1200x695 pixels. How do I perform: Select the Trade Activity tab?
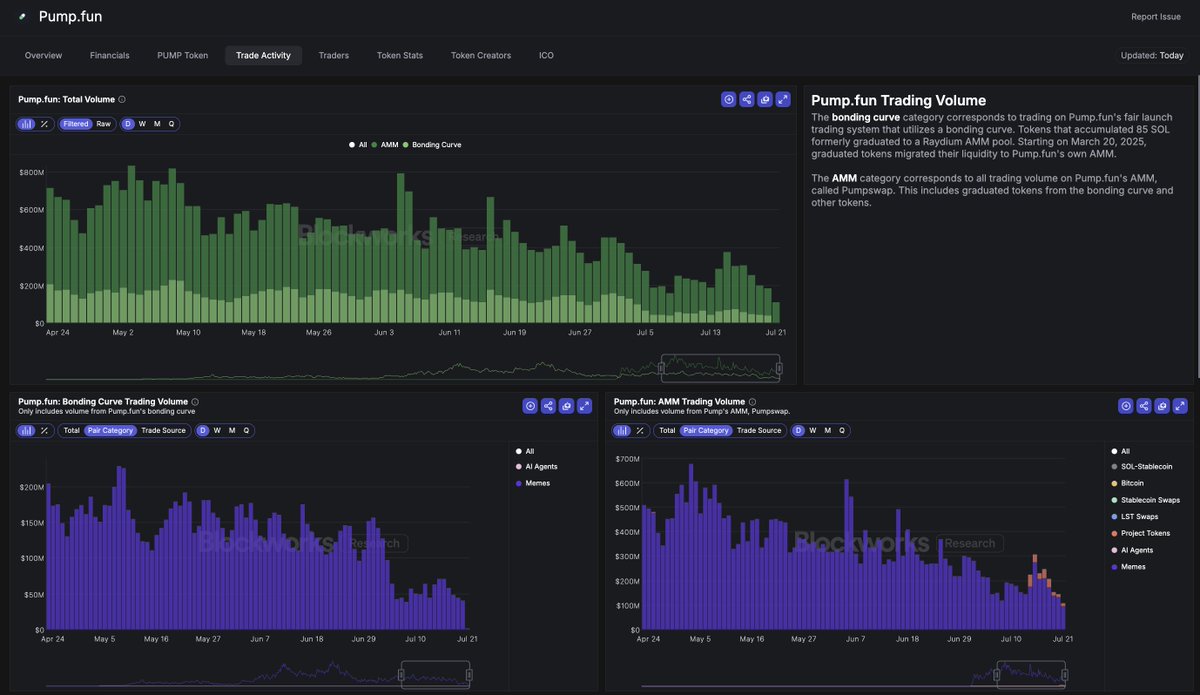[x=263, y=55]
